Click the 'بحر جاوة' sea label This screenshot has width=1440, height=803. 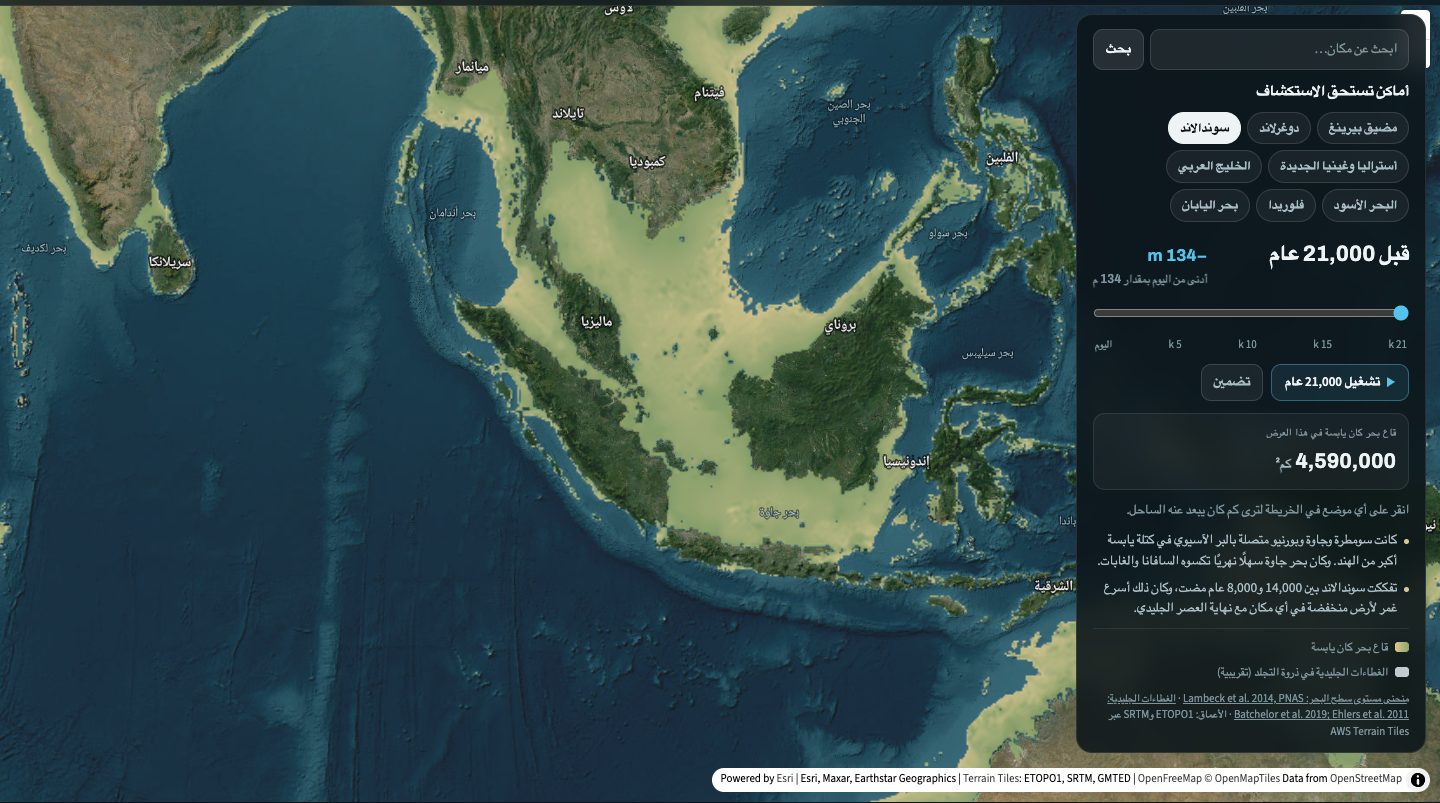[x=780, y=513]
